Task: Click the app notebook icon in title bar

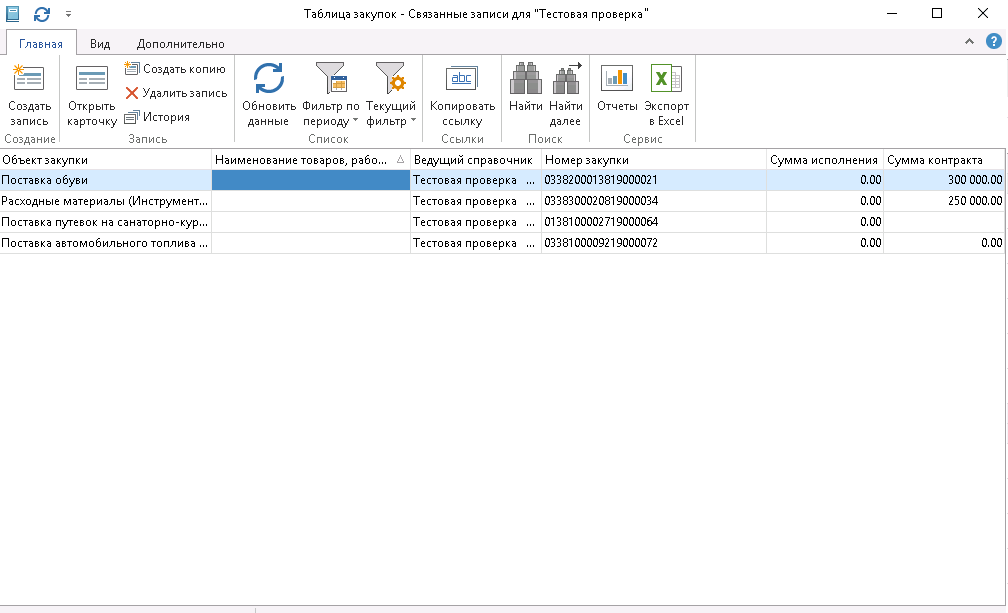Action: coord(12,13)
